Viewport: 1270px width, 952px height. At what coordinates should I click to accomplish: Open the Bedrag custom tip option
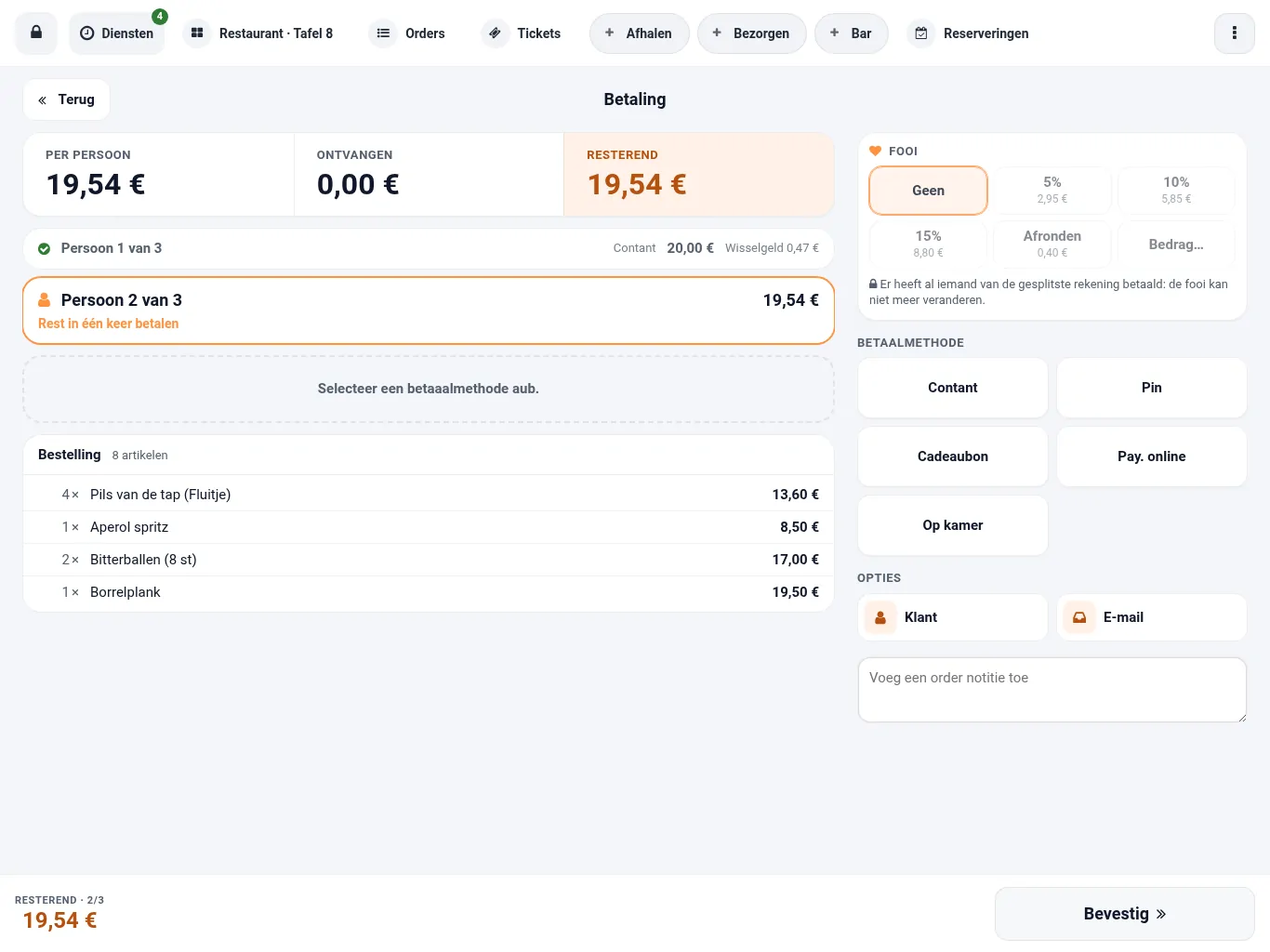coord(1176,245)
